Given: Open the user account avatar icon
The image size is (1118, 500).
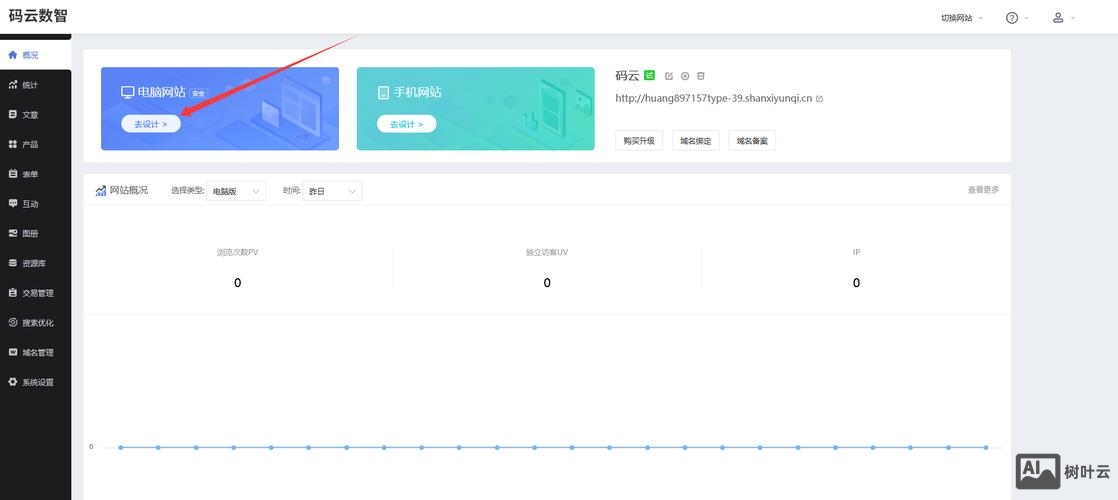Looking at the screenshot, I should pos(1058,18).
